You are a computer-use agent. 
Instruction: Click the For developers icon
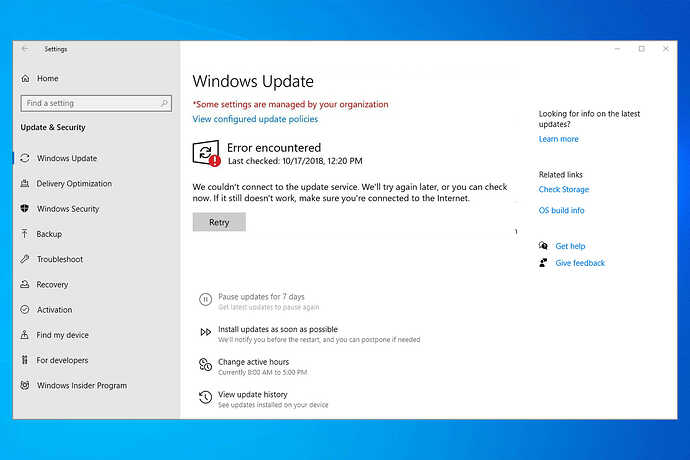[x=25, y=360]
